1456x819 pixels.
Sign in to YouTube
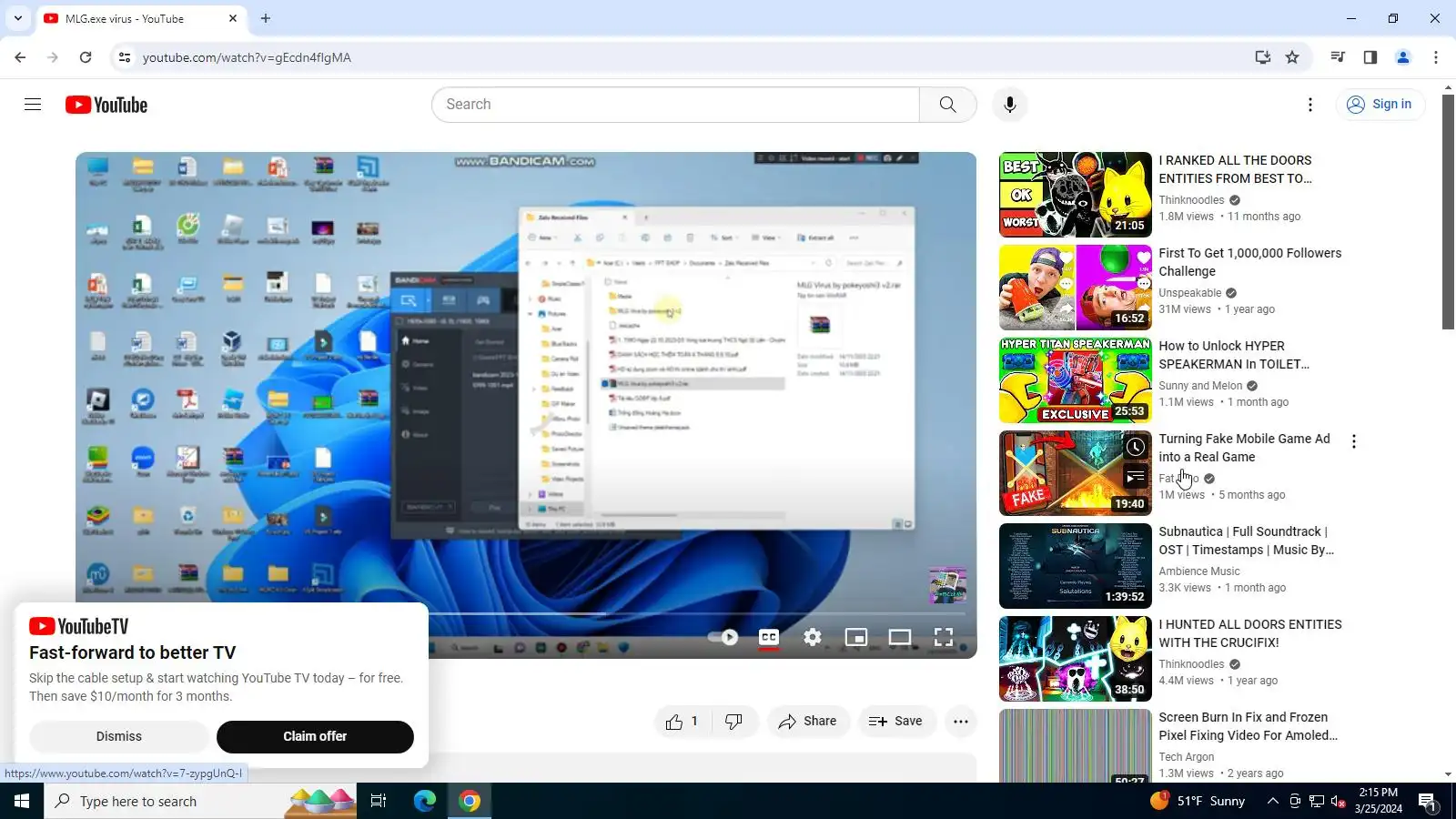(x=1380, y=105)
